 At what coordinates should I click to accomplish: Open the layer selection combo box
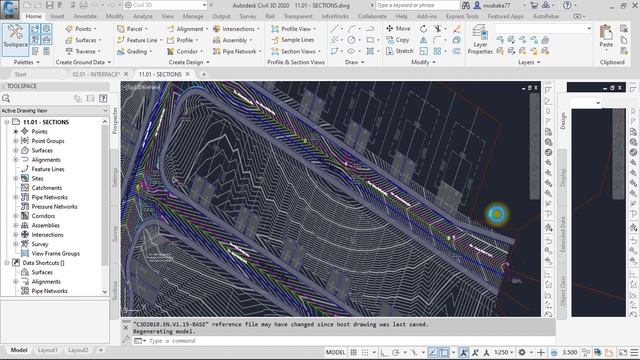(543, 29)
